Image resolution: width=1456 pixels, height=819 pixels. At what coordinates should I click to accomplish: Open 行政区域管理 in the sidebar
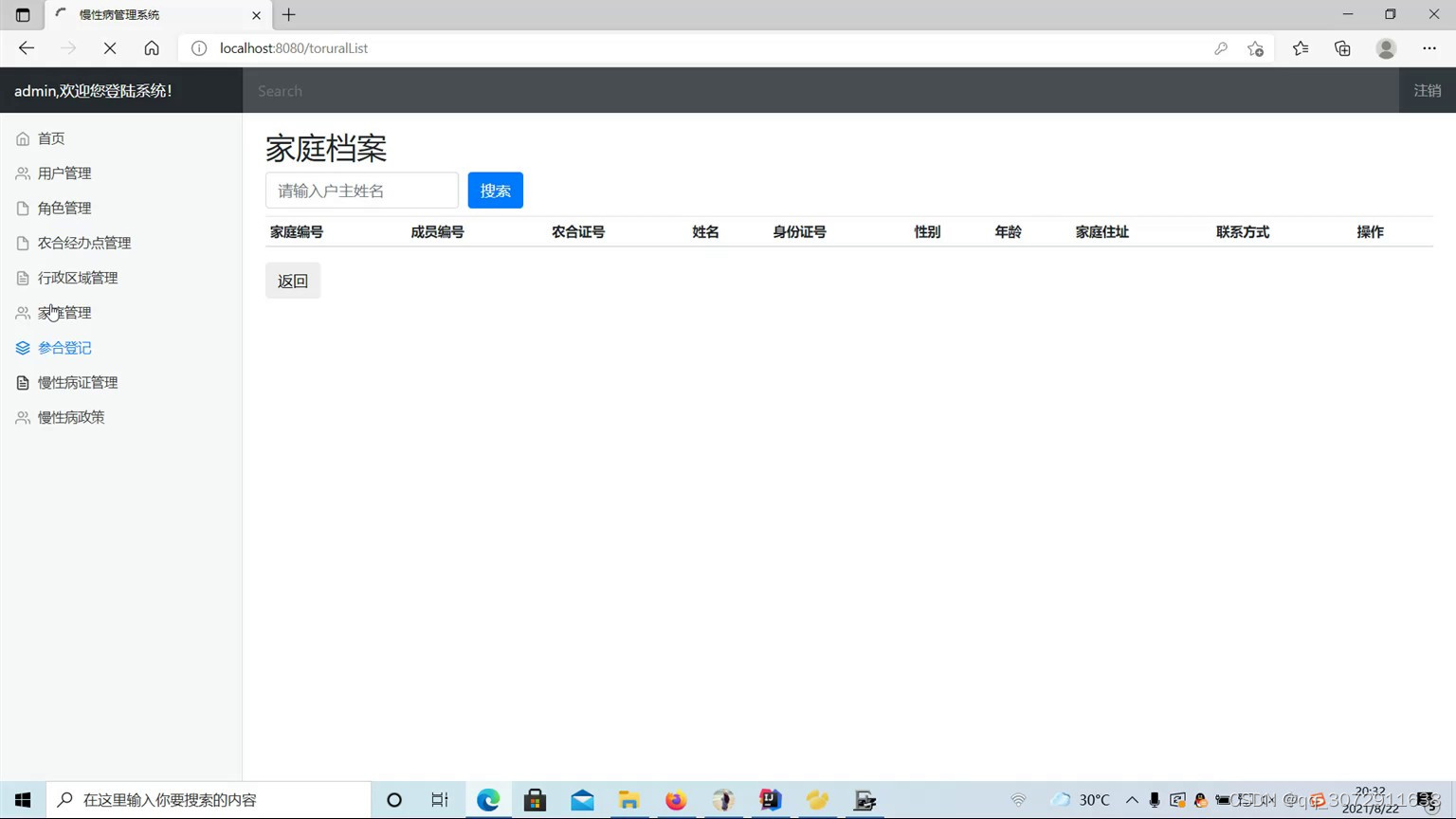78,278
